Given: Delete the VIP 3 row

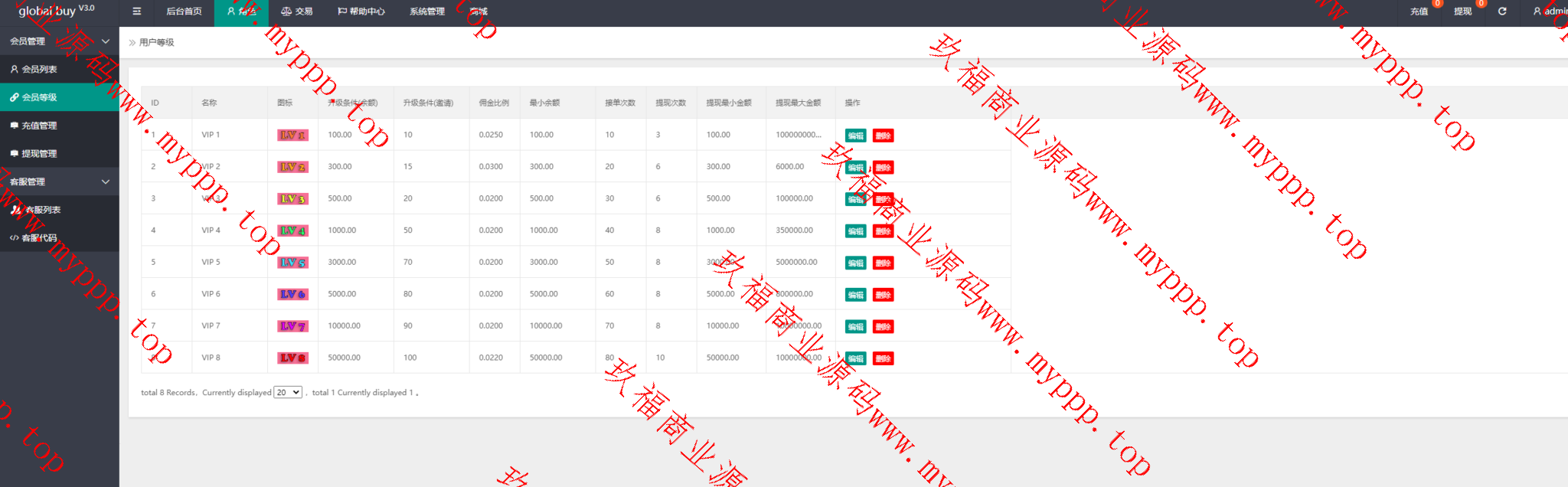Looking at the screenshot, I should (x=884, y=199).
